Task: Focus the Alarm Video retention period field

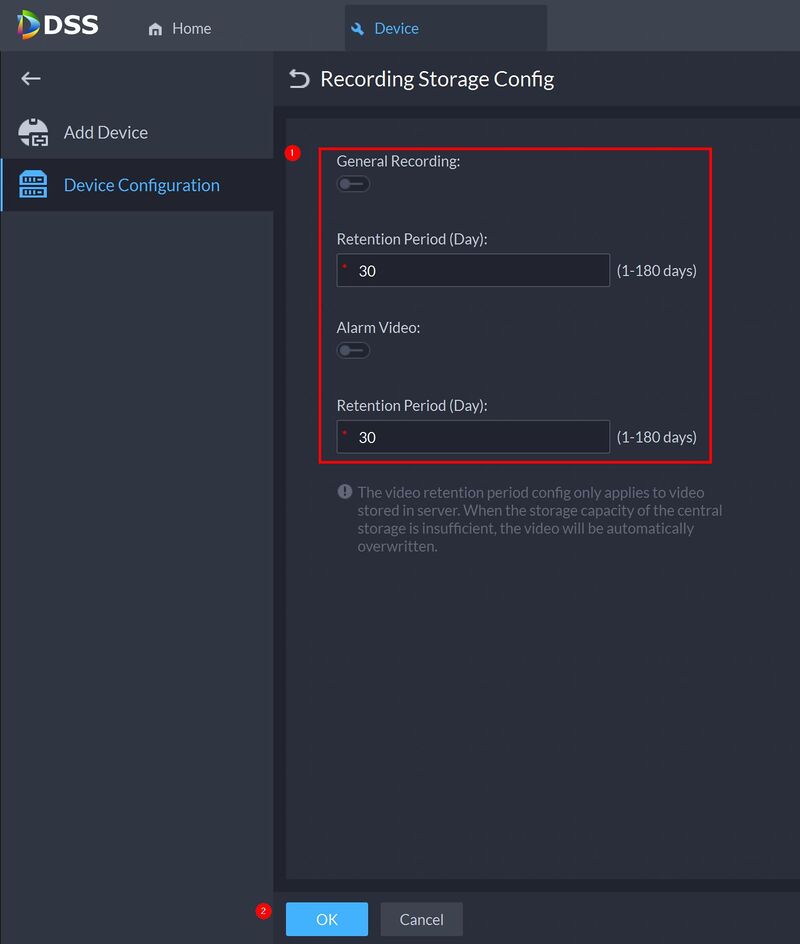Action: [x=478, y=437]
